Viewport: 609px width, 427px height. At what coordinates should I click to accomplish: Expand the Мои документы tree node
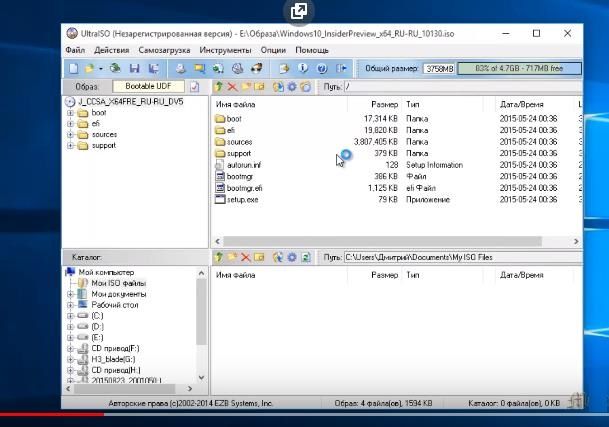70,294
